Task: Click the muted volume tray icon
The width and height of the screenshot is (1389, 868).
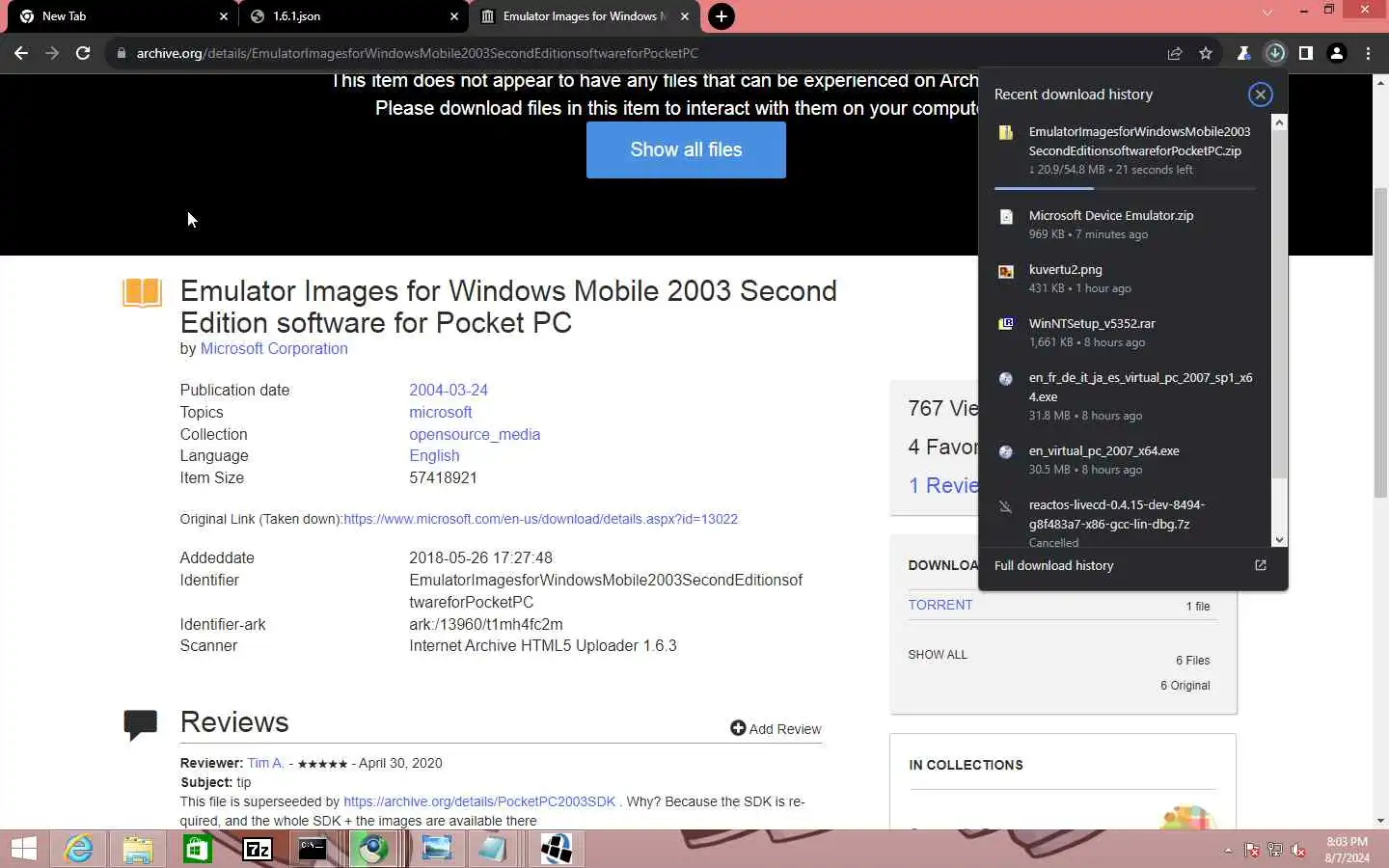Action: click(x=1298, y=851)
